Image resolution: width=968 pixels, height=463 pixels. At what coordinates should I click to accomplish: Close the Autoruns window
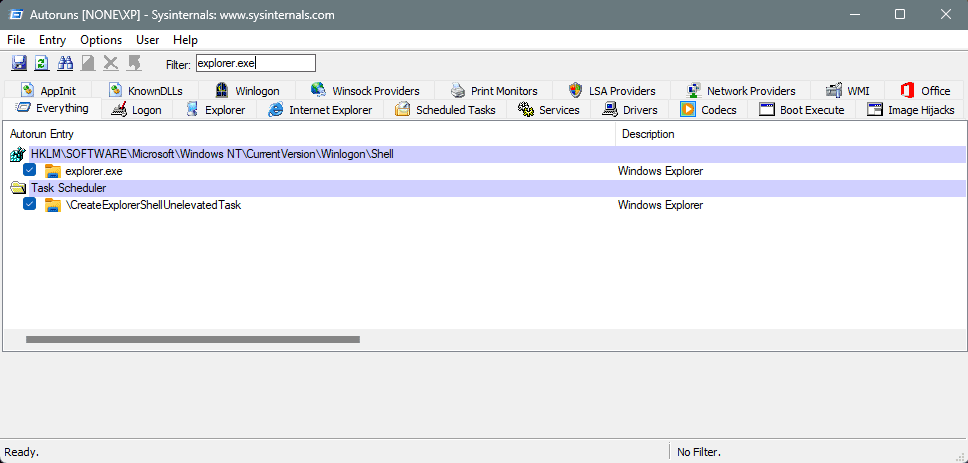click(946, 14)
